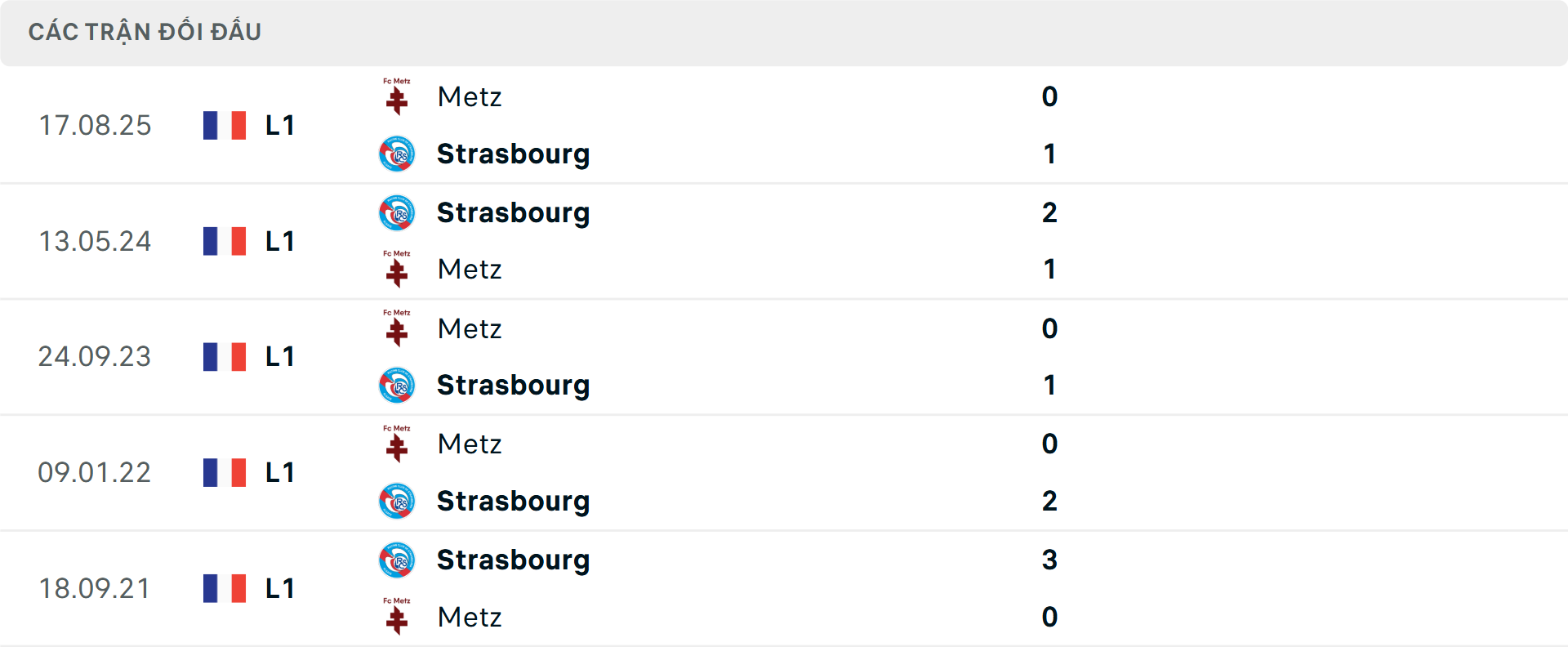
Task: Click the Strasbourg crest in the 13.05.24 match
Action: 397,212
